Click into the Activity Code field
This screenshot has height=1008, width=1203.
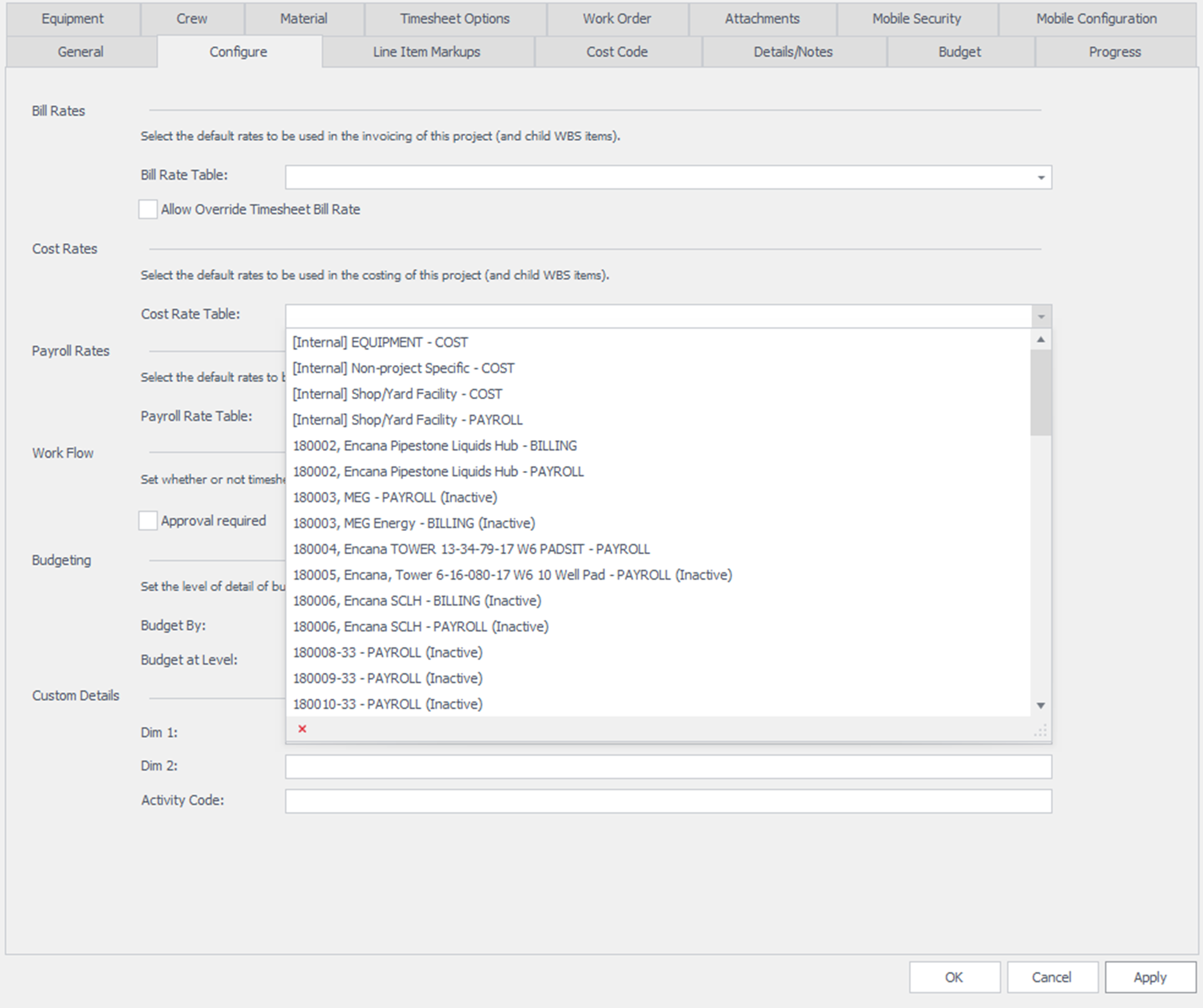pyautogui.click(x=668, y=801)
